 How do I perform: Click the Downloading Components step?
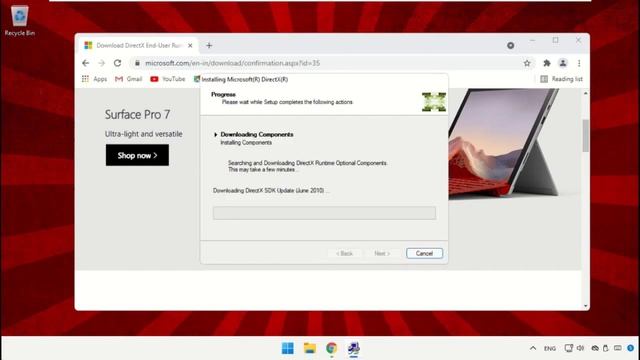257,134
